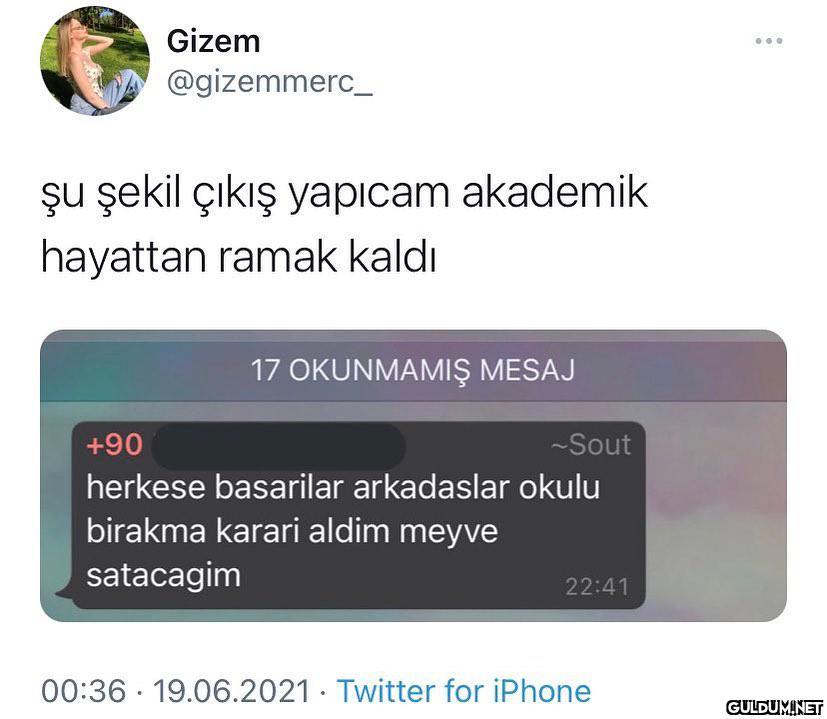This screenshot has height=719, width=827.
Task: Click the GULDUM.NET watermark logo
Action: click(774, 707)
